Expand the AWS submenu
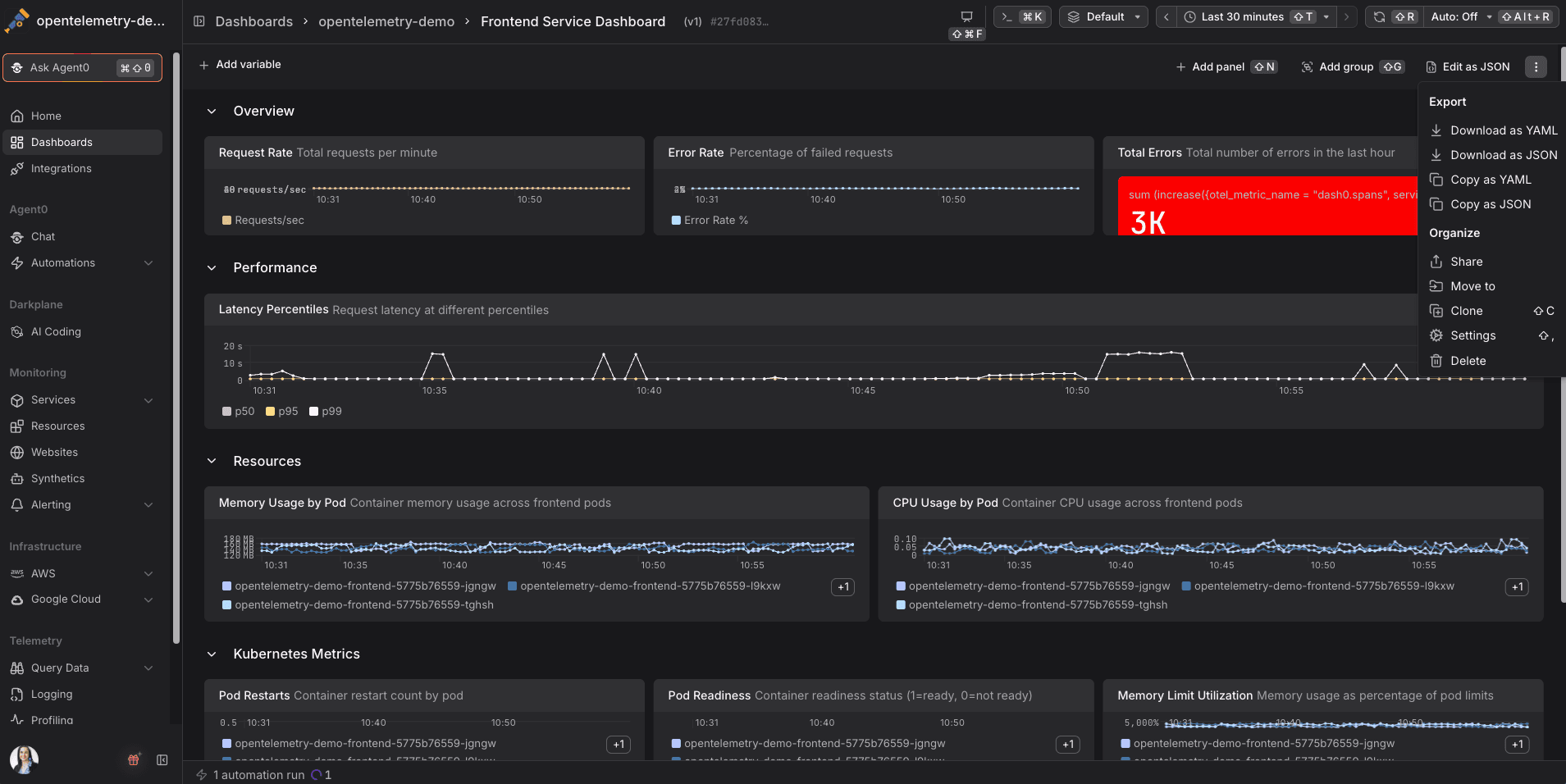Screen dimensions: 1566x784 click(x=148, y=573)
